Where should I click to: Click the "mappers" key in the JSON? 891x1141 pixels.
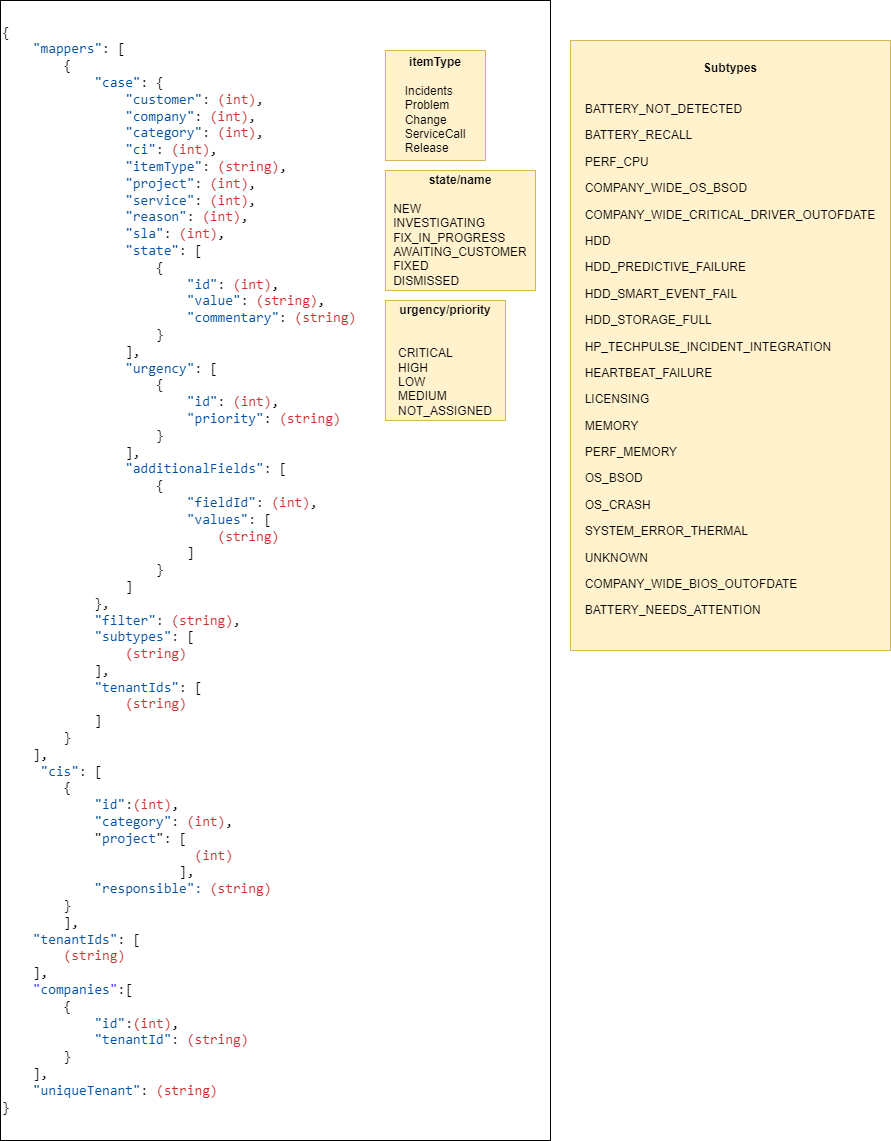[67, 49]
